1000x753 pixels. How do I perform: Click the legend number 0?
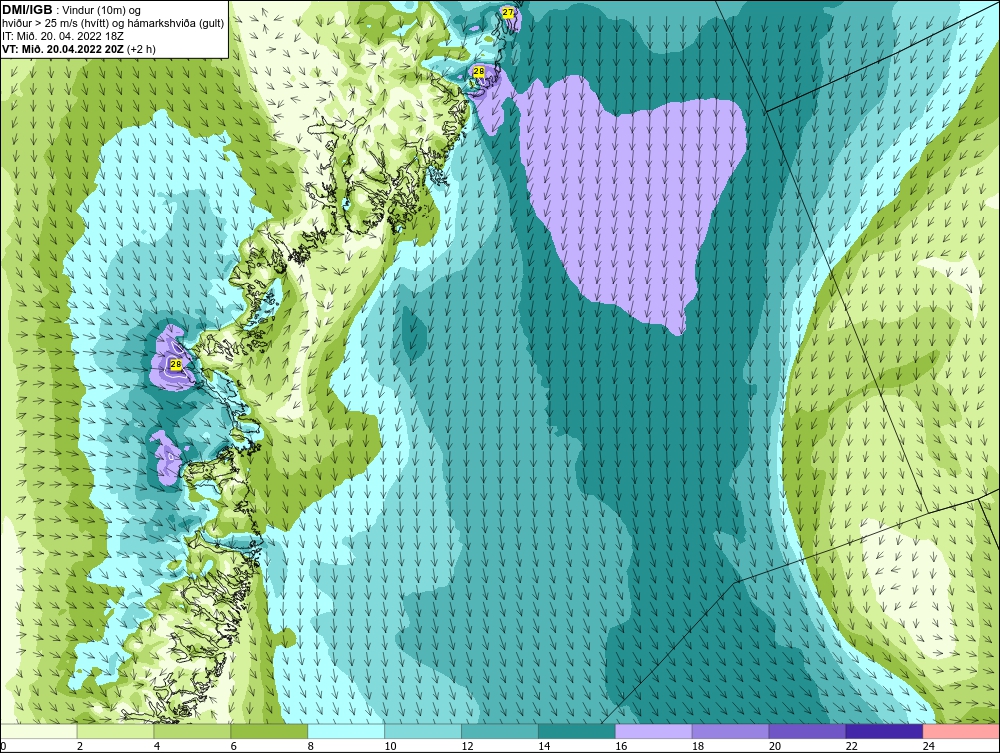pos(3,746)
